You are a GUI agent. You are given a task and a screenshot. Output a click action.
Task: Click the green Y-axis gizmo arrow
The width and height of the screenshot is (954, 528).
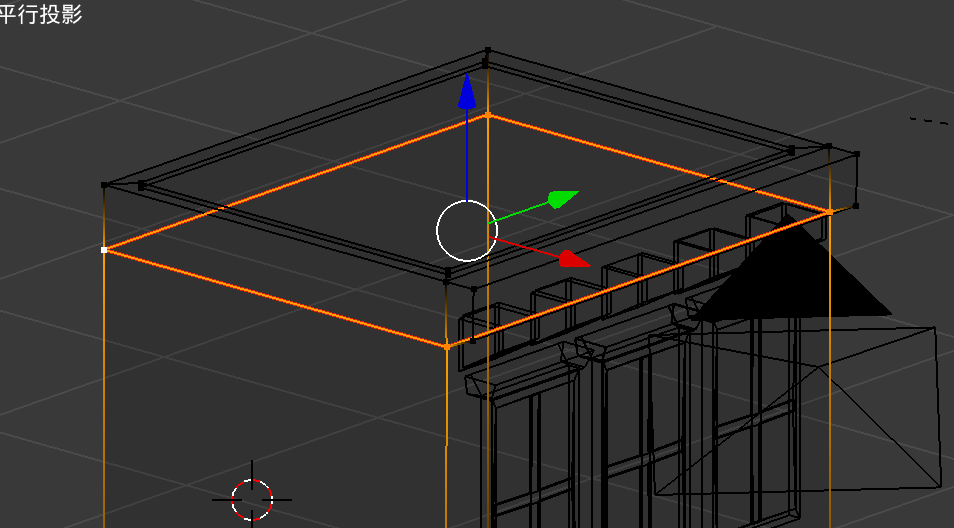click(x=563, y=199)
